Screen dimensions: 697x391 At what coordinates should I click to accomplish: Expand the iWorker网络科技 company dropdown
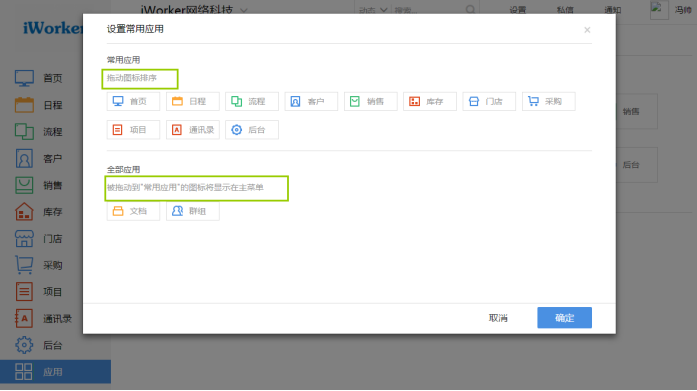pyautogui.click(x=244, y=10)
